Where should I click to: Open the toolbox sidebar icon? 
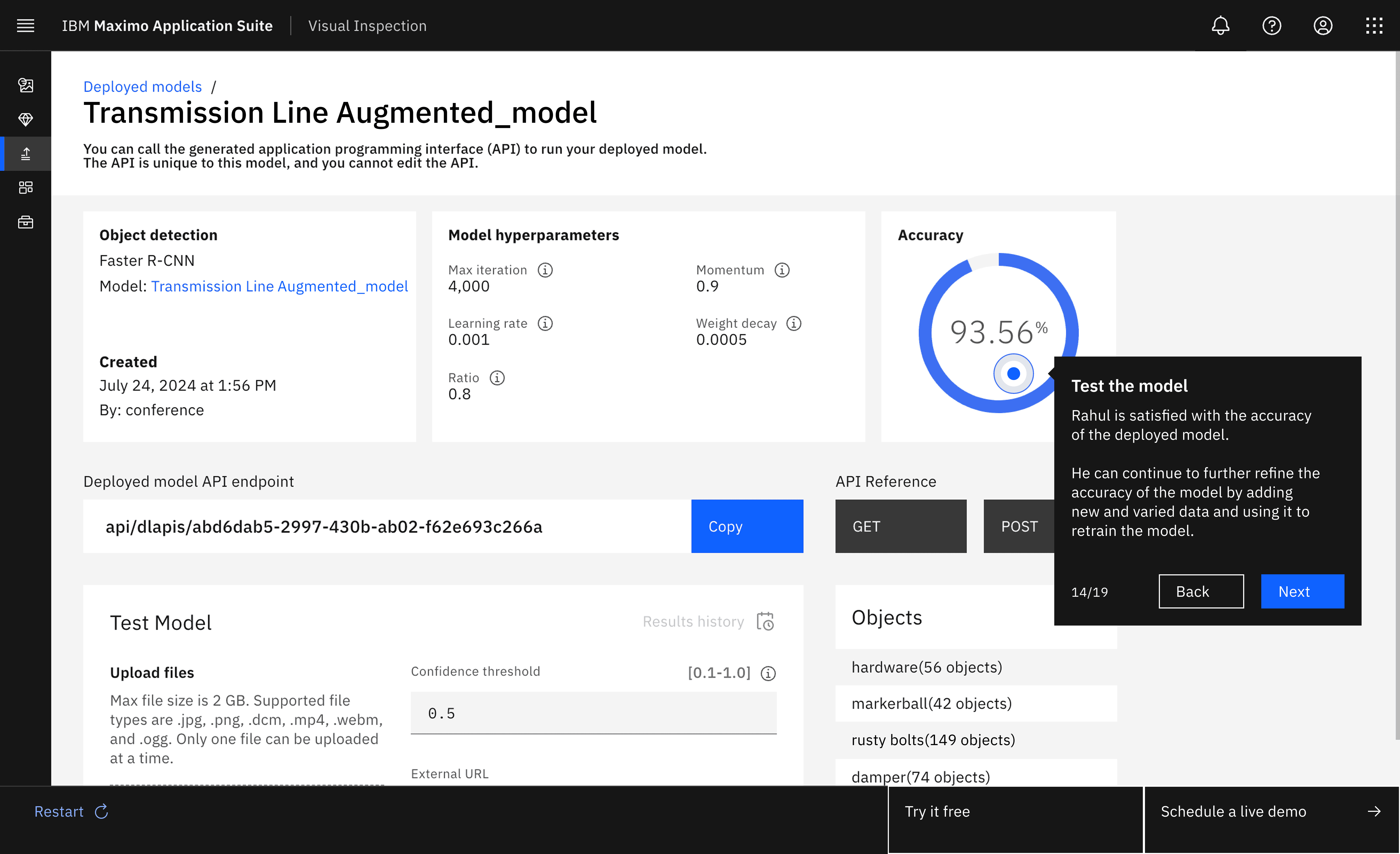coord(26,222)
